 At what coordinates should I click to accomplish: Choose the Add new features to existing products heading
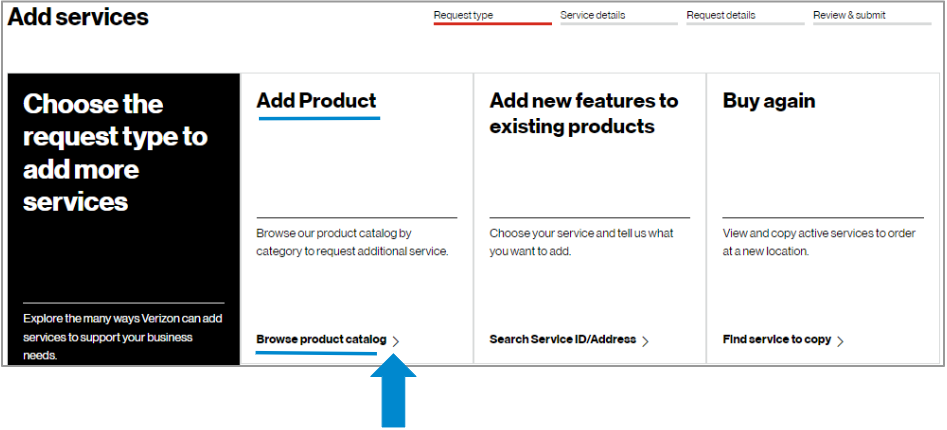point(583,113)
